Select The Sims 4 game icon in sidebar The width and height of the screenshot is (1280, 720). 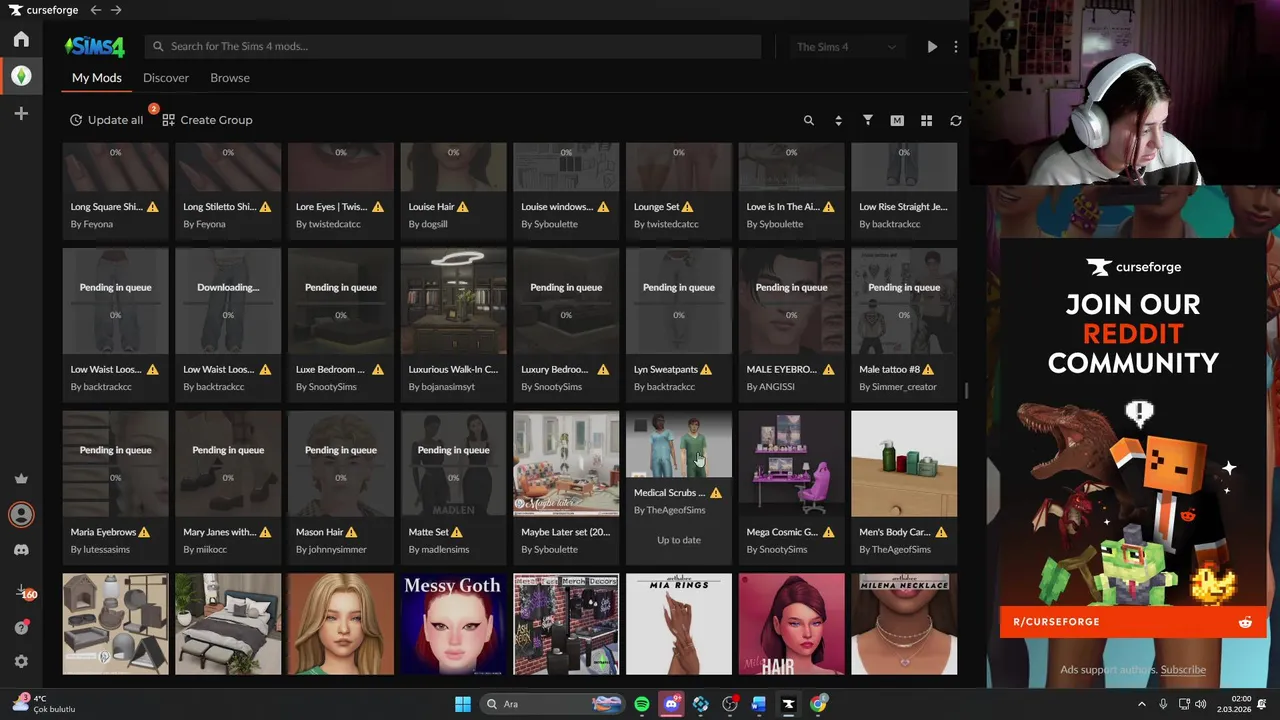tap(21, 76)
